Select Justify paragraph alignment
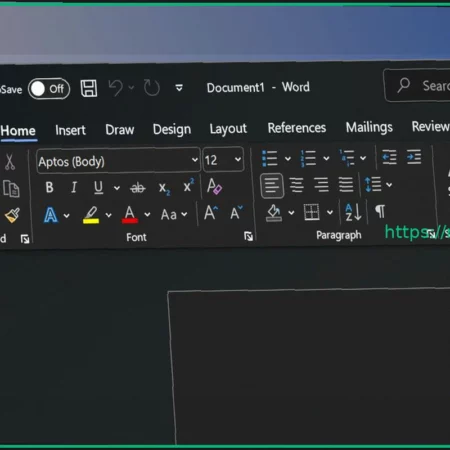This screenshot has width=450, height=450. coord(346,184)
